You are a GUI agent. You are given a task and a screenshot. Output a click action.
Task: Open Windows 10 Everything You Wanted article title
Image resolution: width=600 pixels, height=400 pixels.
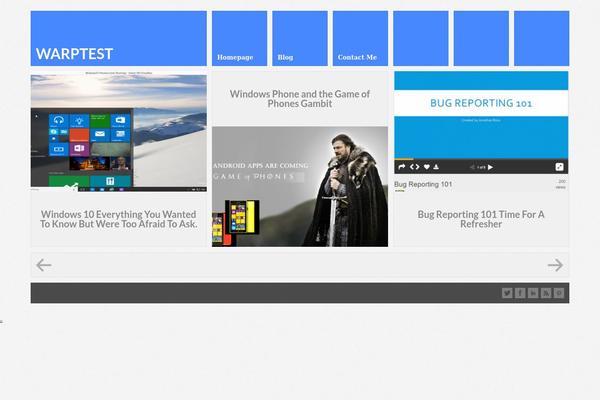119,219
